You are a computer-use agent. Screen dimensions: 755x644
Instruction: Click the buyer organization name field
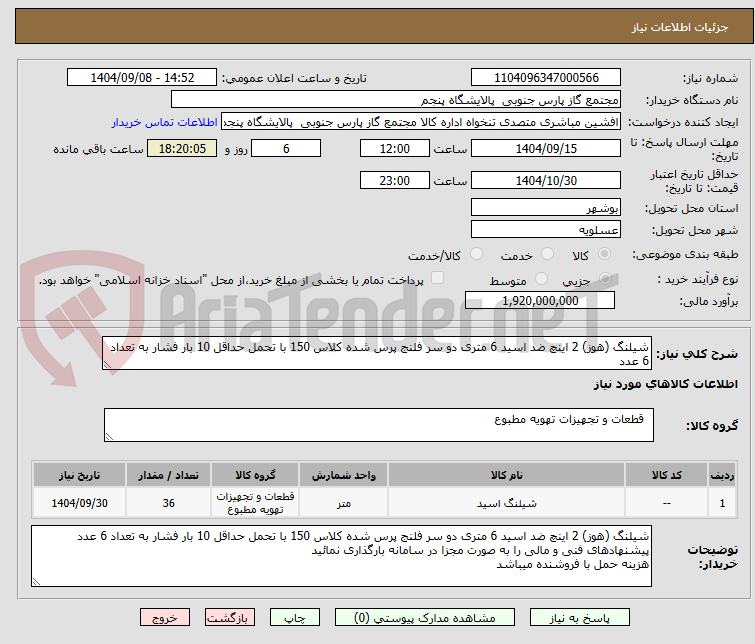pos(396,100)
